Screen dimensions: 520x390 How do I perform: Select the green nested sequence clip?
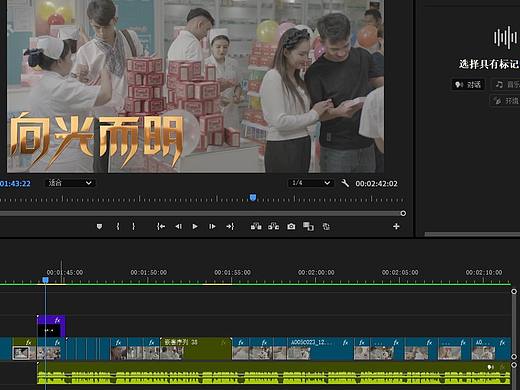[x=196, y=349]
